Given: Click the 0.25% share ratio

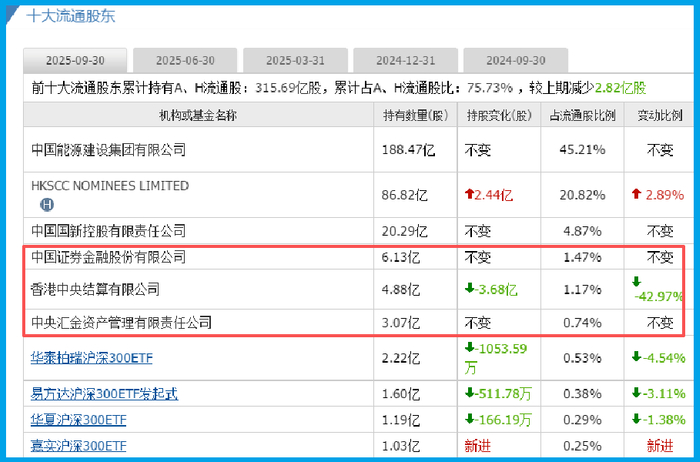Looking at the screenshot, I should pyautogui.click(x=582, y=445).
